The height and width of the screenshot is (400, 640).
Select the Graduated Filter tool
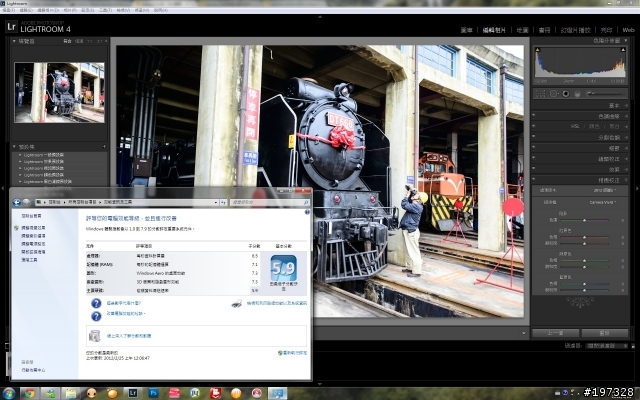577,93
